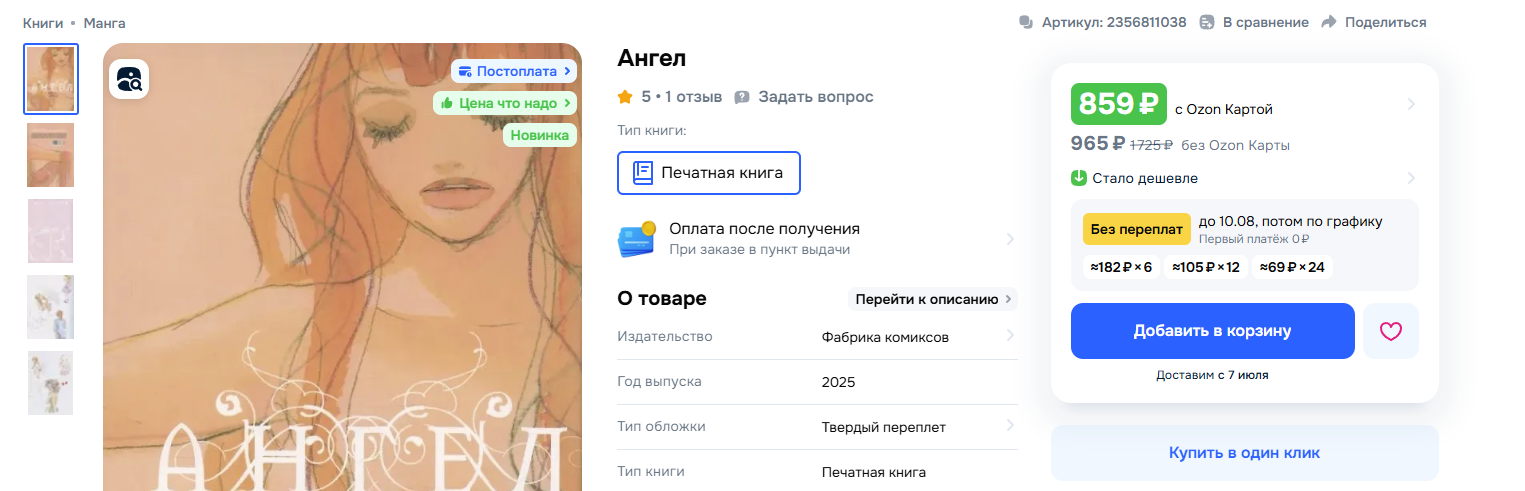This screenshot has width=1525, height=491.
Task: Click the Фабрика комиксов publisher value
Action: pos(885,336)
